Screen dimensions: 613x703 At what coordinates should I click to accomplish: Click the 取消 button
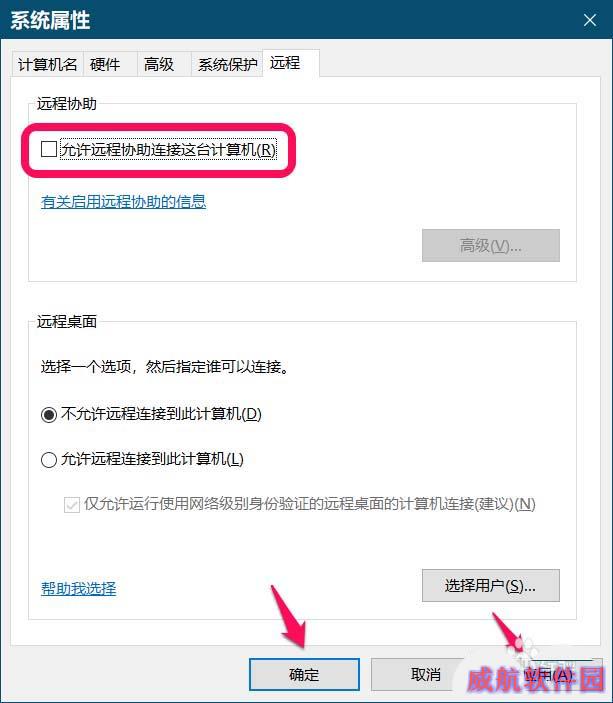pos(426,674)
